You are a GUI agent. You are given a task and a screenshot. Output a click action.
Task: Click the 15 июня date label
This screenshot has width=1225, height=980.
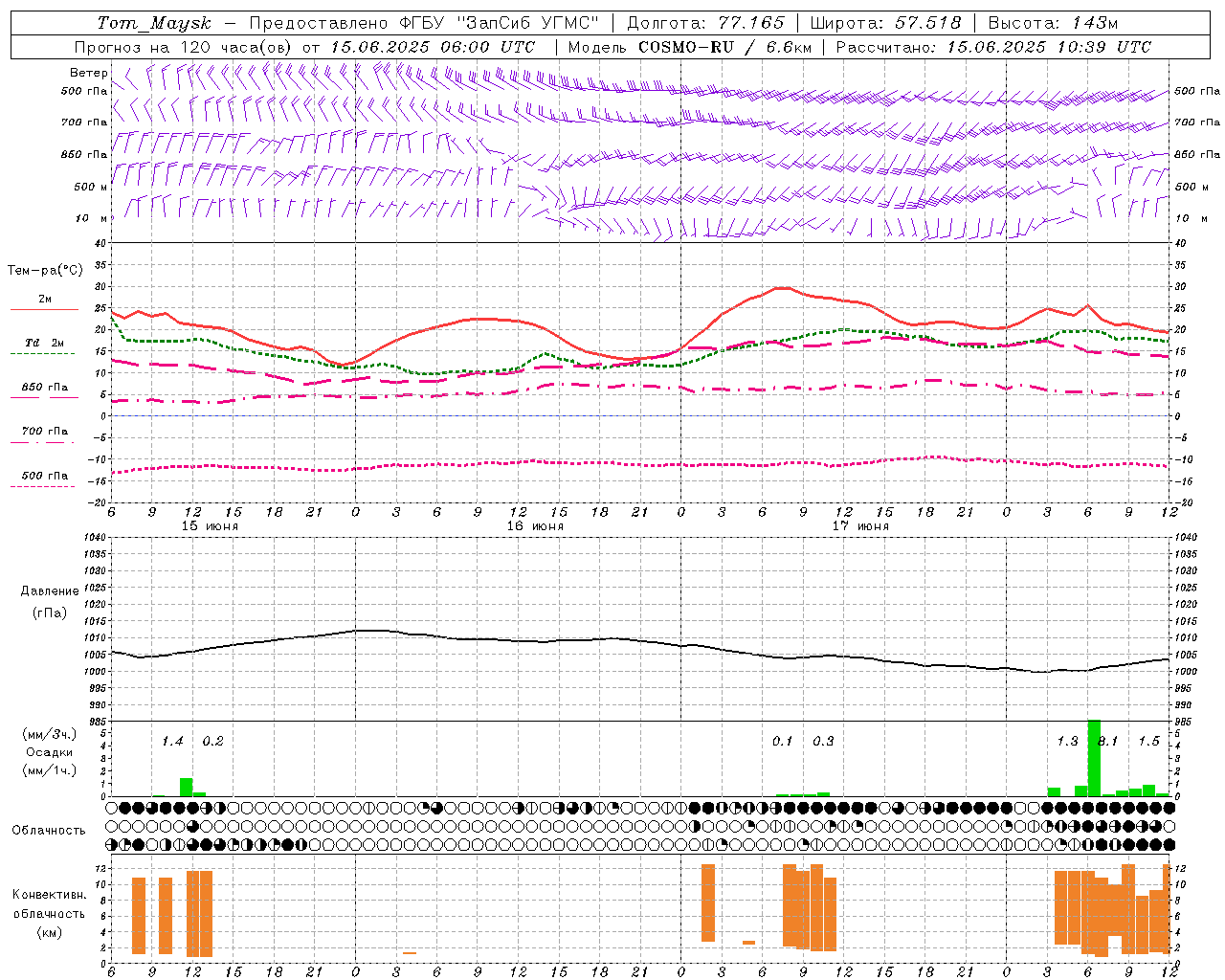coord(210,526)
